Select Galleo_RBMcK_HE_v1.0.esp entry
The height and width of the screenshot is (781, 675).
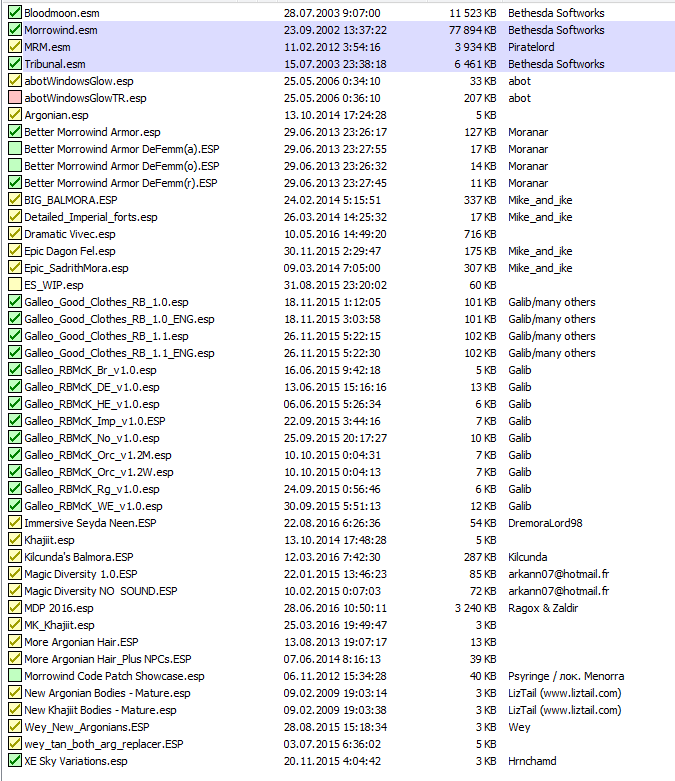click(x=92, y=404)
